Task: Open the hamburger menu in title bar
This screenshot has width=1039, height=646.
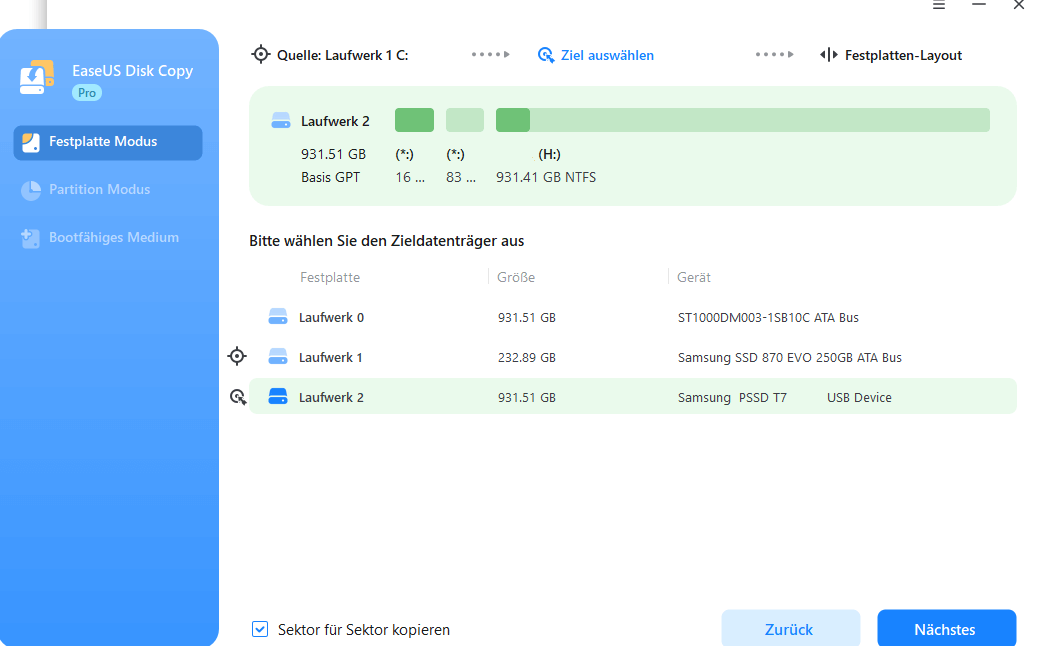Action: pos(939,5)
